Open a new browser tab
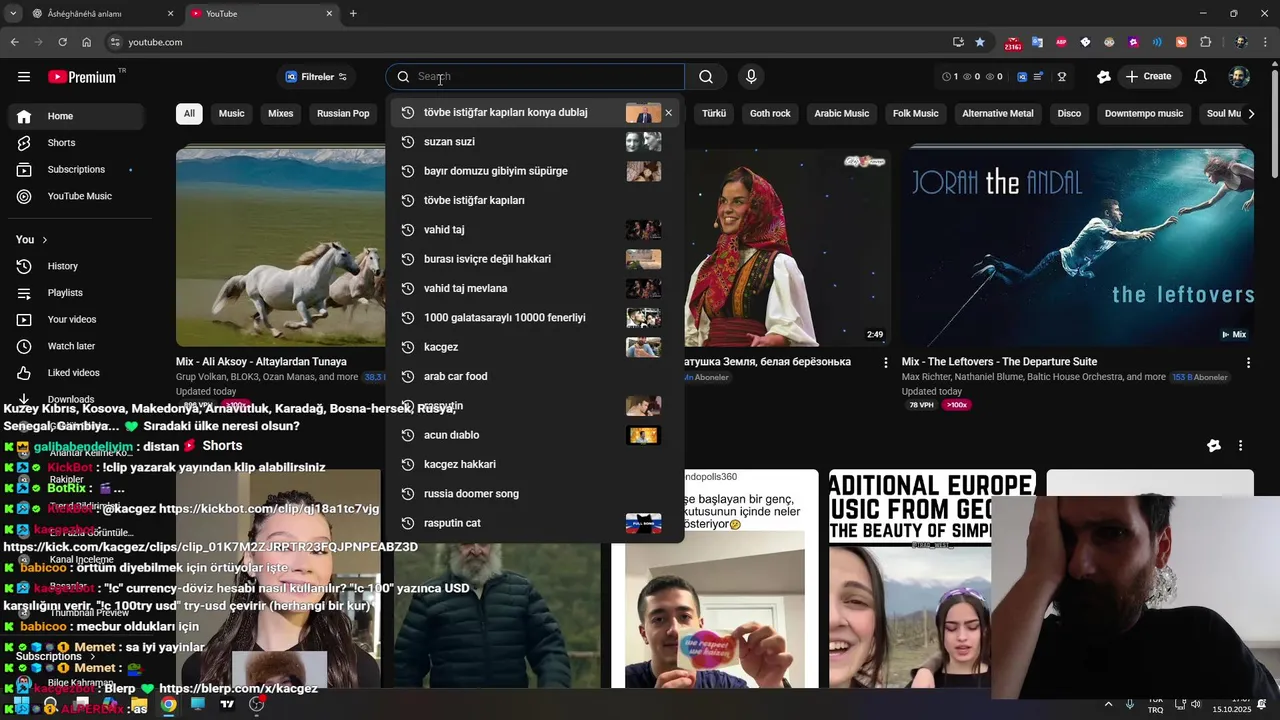The image size is (1280, 720). [x=353, y=14]
